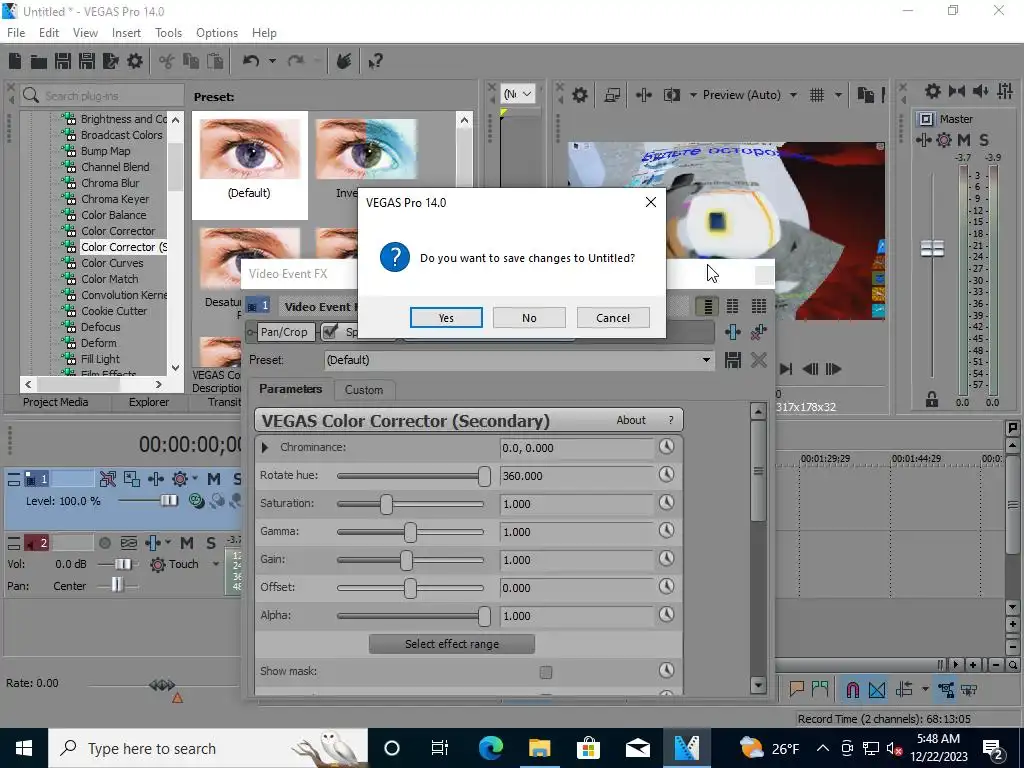Enable the Show mask checkbox
Image resolution: width=1024 pixels, height=768 pixels.
pyautogui.click(x=546, y=672)
